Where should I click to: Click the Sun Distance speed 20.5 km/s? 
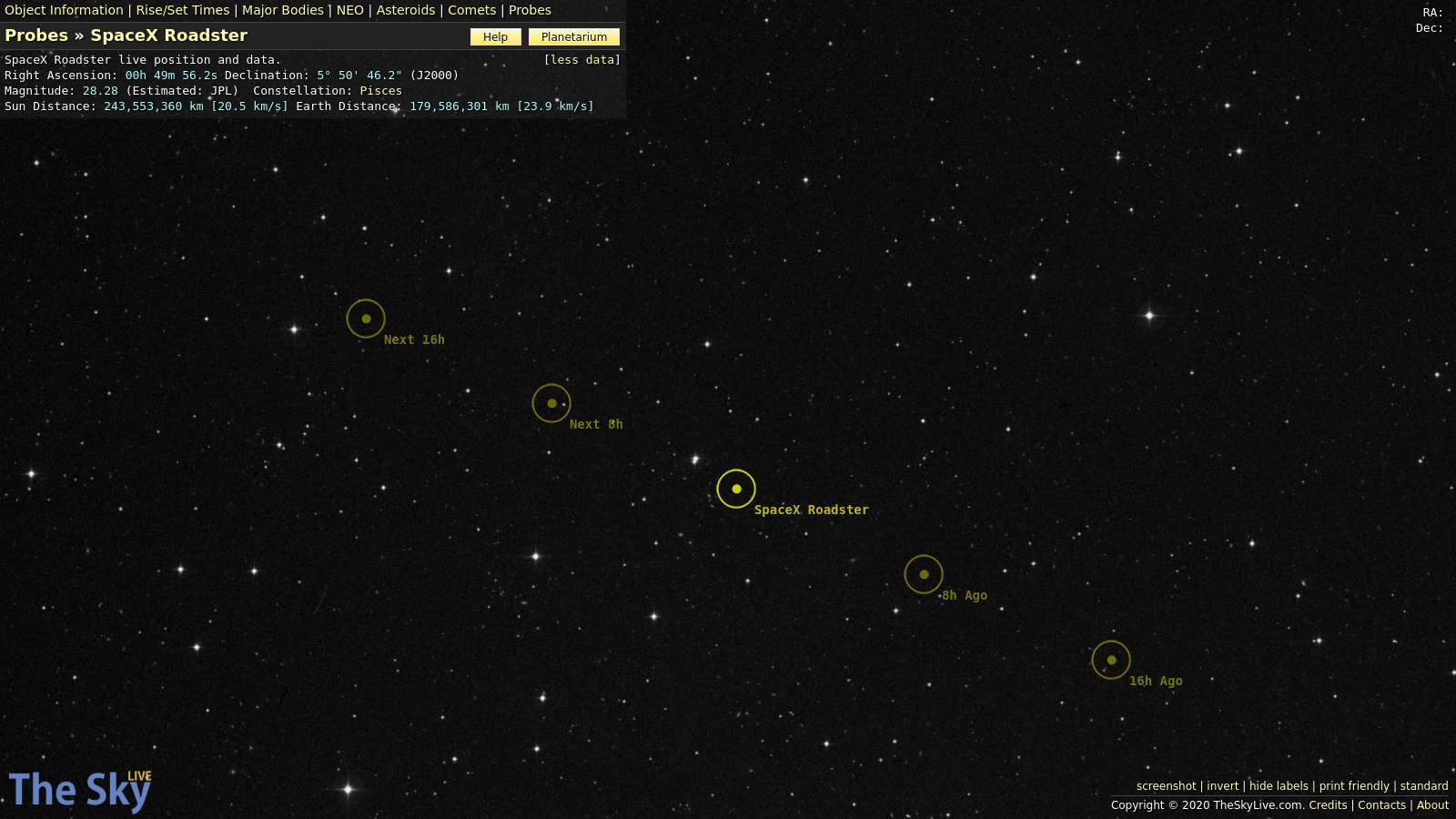coord(250,106)
